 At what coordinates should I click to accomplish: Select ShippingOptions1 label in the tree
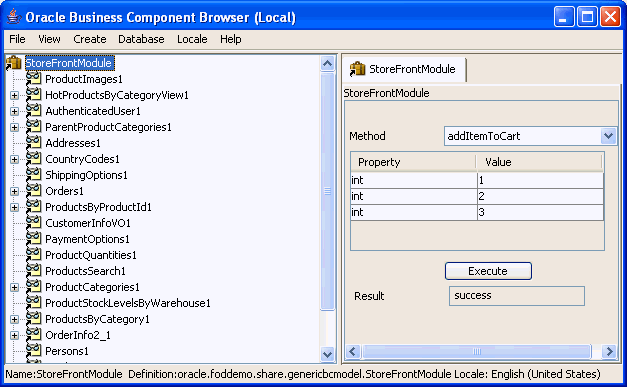coord(86,175)
